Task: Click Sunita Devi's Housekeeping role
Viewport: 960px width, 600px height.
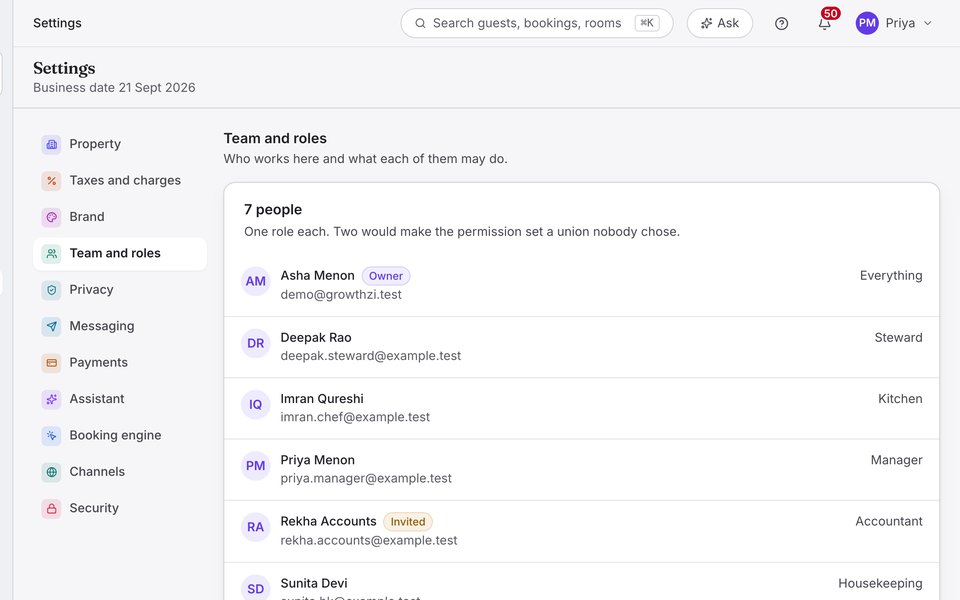Action: point(880,583)
